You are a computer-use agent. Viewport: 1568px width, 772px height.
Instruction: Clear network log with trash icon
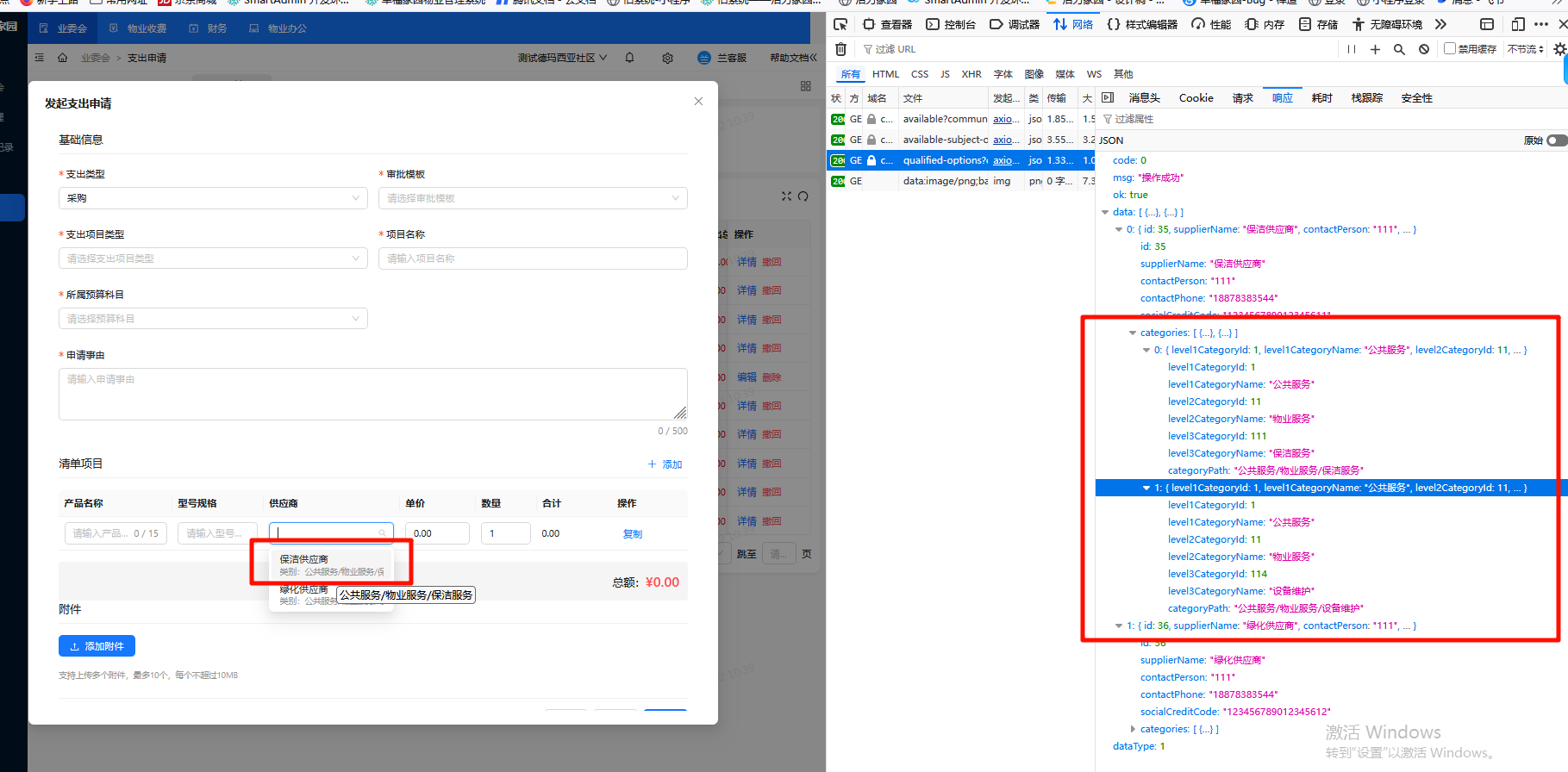click(841, 49)
